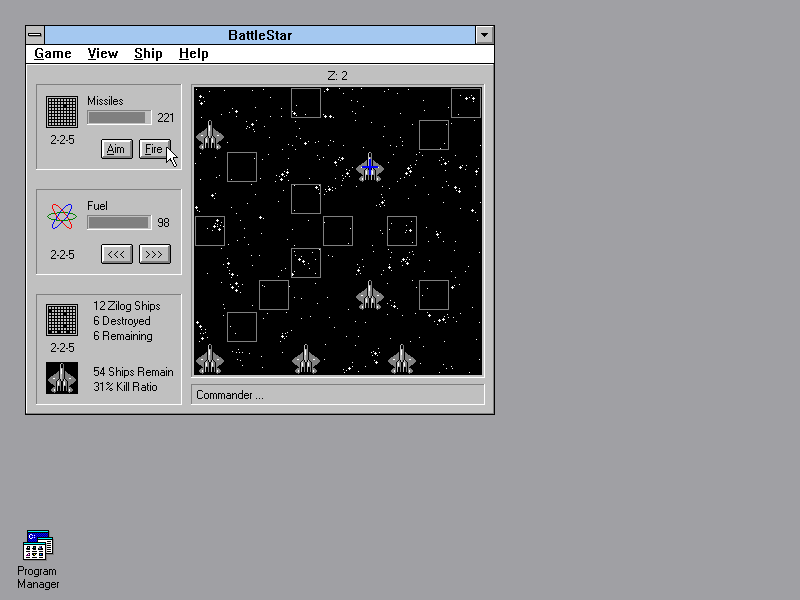Click the fighter icon beside Ships Remain
The height and width of the screenshot is (600, 800).
tap(62, 378)
